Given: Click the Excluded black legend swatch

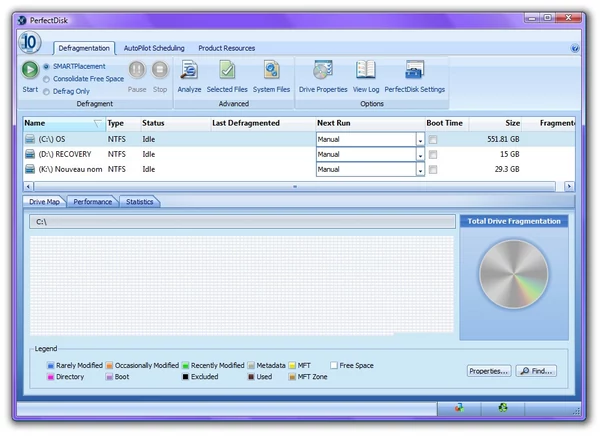Looking at the screenshot, I should pos(186,377).
